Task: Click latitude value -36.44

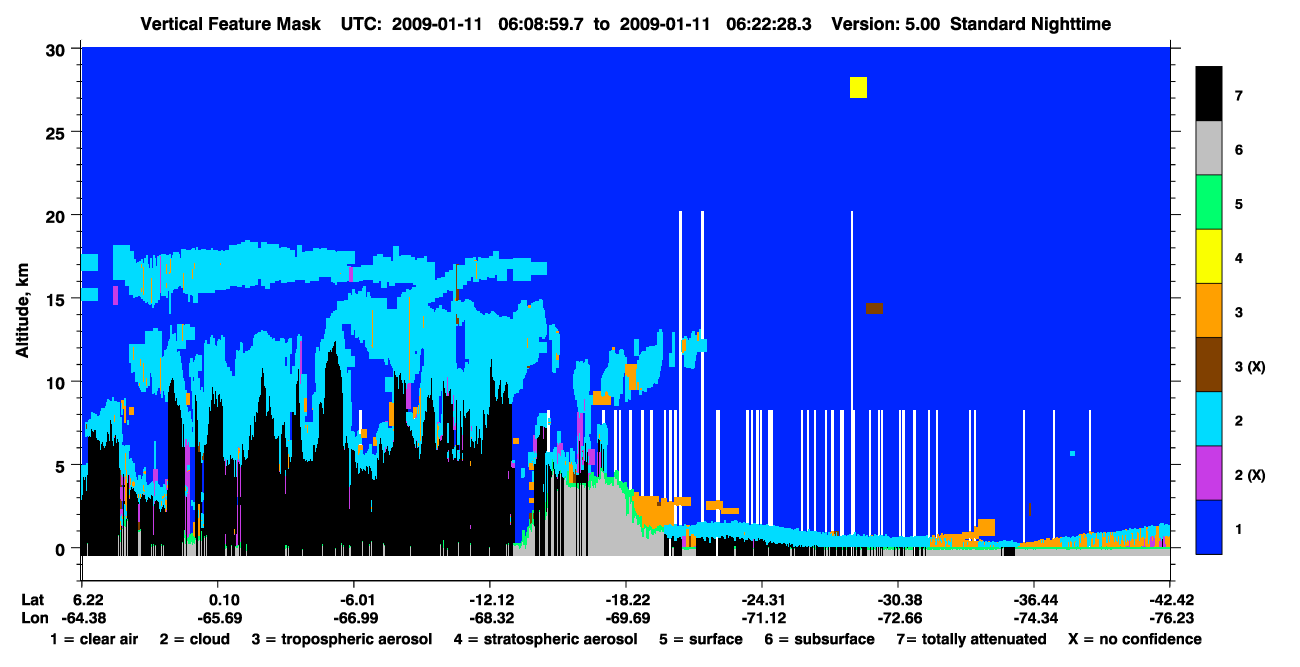Action: (1034, 600)
